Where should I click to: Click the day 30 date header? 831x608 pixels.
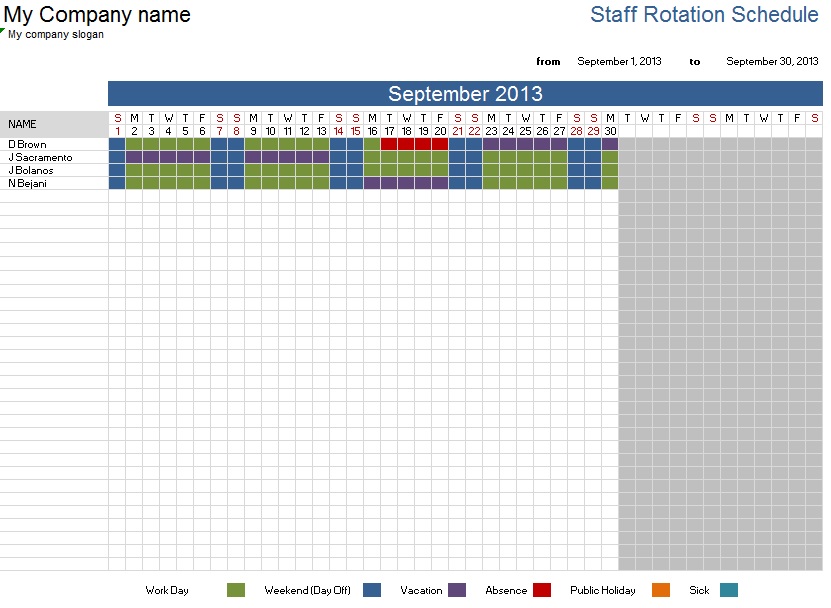[x=610, y=131]
